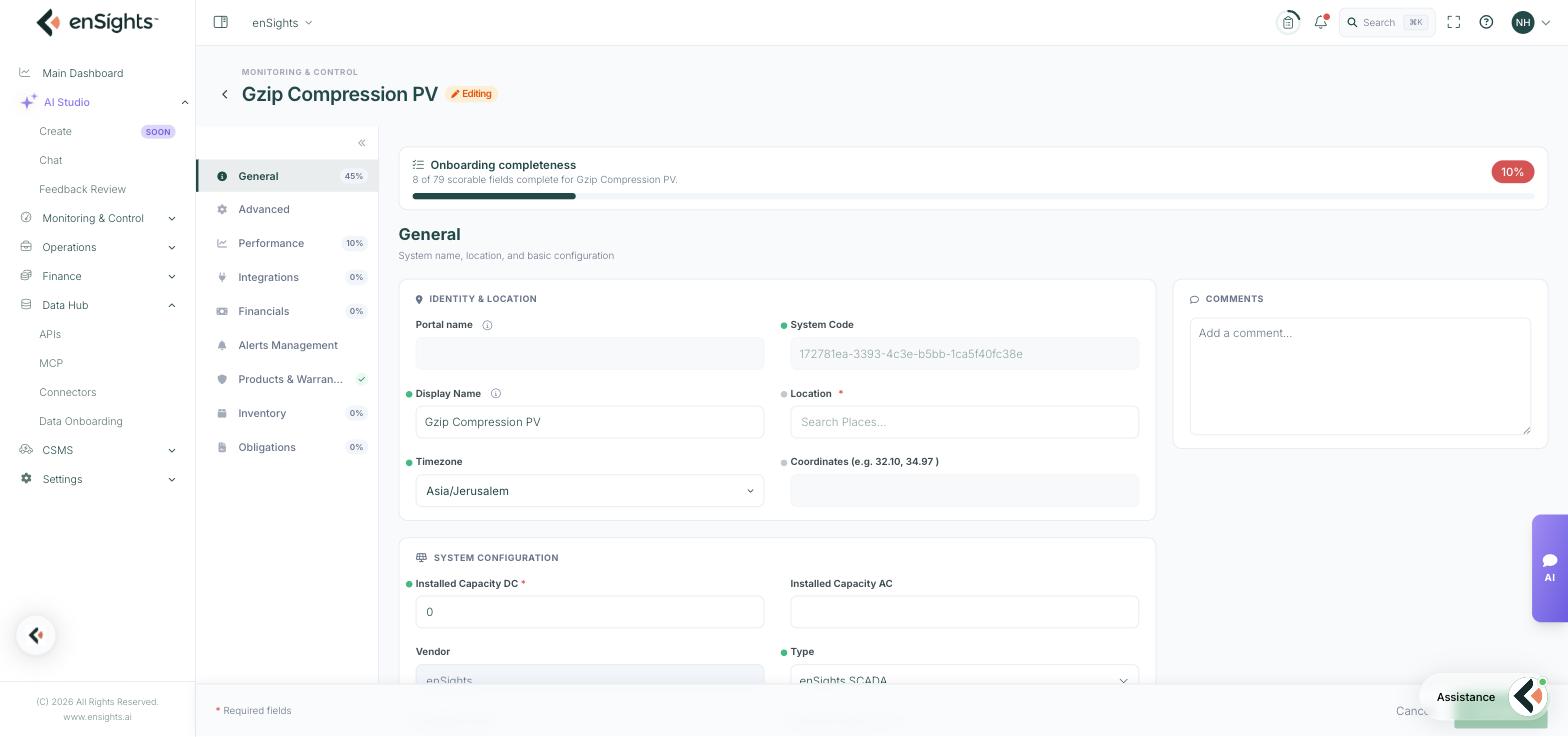Open Feedback Review link

coord(82,189)
